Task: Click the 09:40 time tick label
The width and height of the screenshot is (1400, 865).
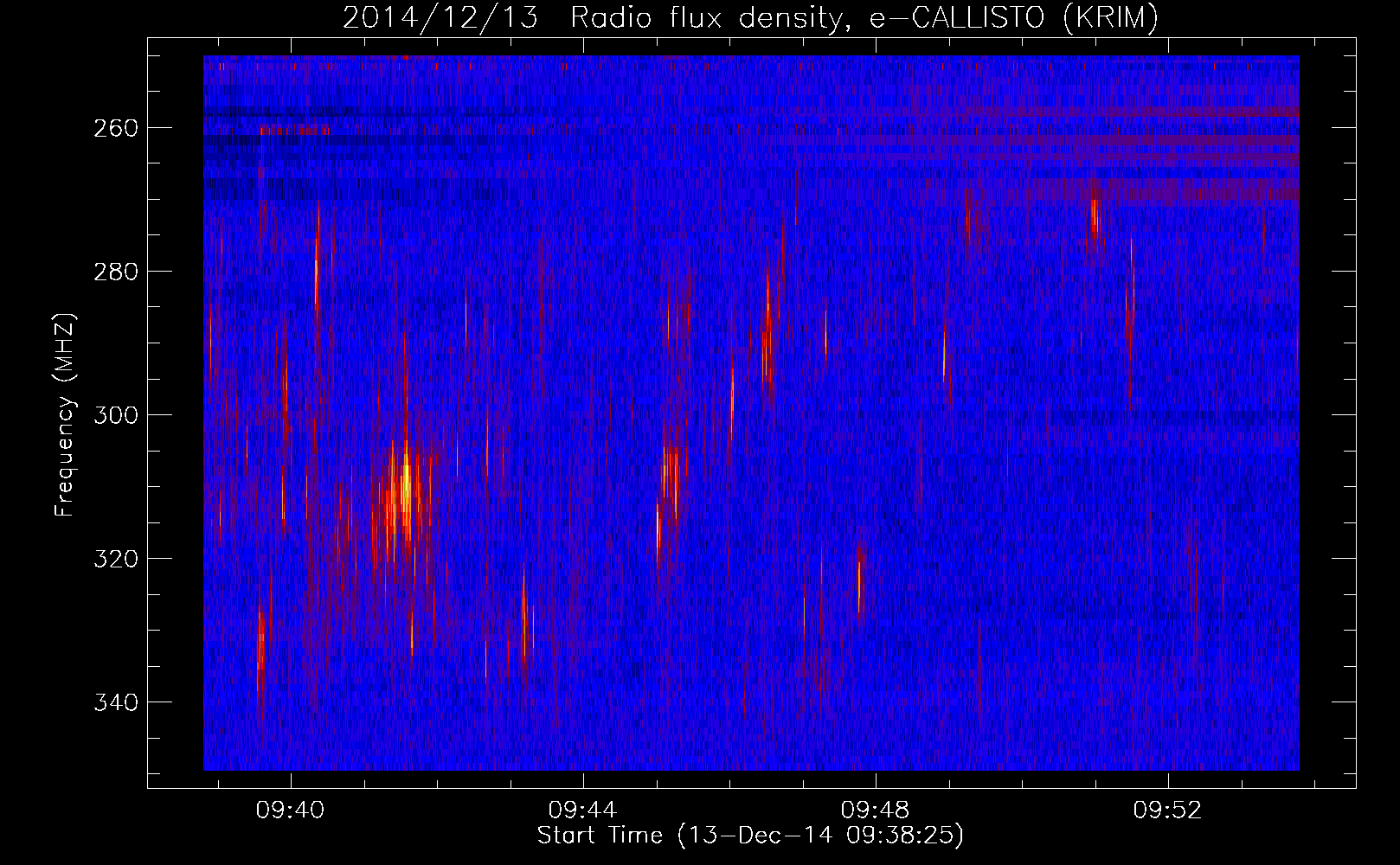Action: (290, 810)
